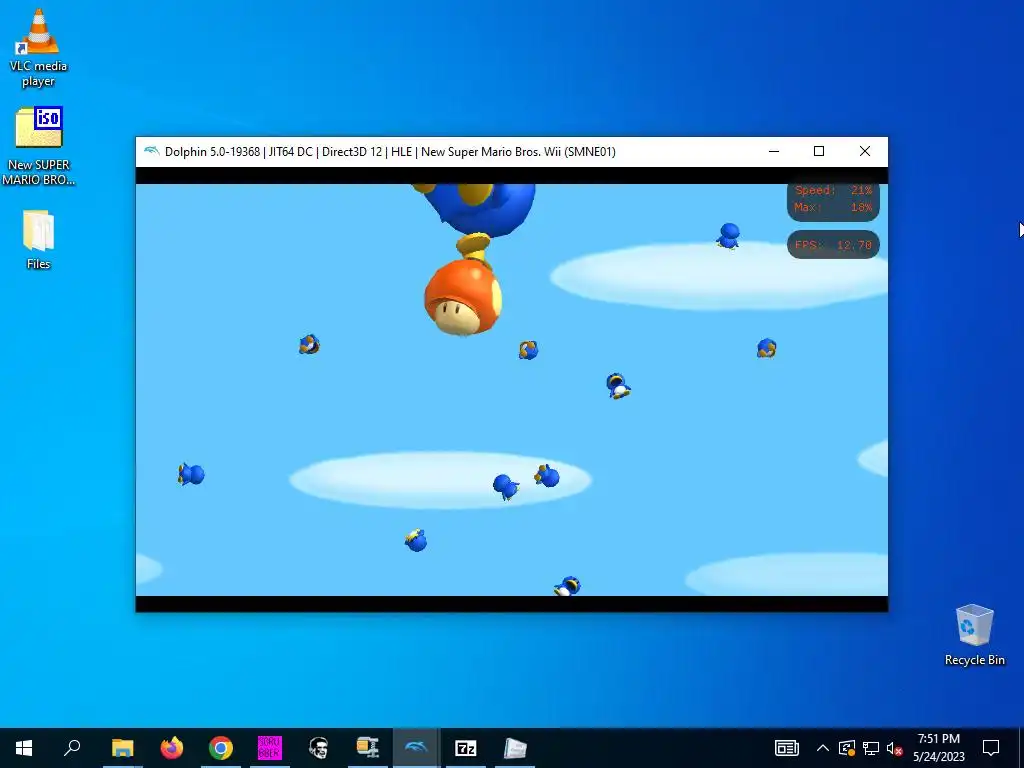The width and height of the screenshot is (1024, 768).
Task: Open the pink Scrubber app on taskbar
Action: point(270,748)
